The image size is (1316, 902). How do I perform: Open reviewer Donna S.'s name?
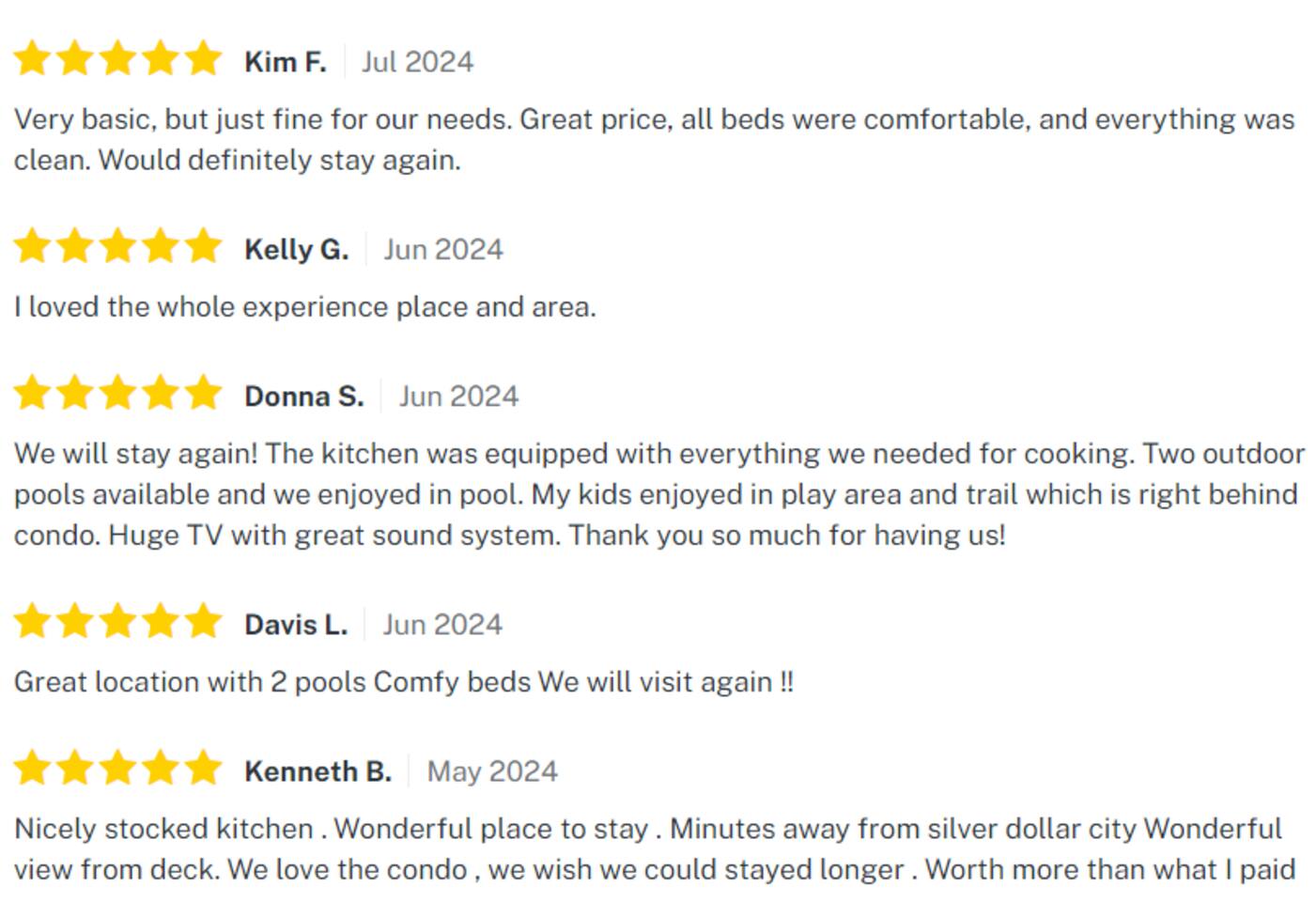tap(303, 397)
